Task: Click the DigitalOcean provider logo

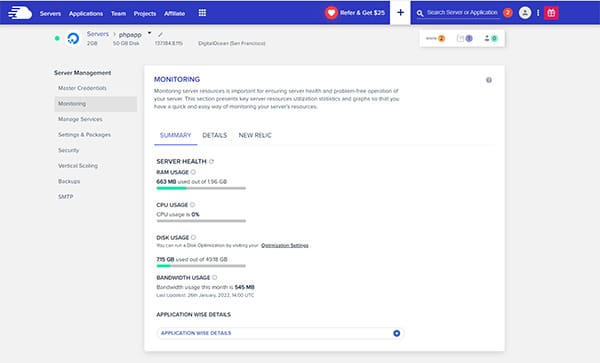Action: pyautogui.click(x=73, y=38)
